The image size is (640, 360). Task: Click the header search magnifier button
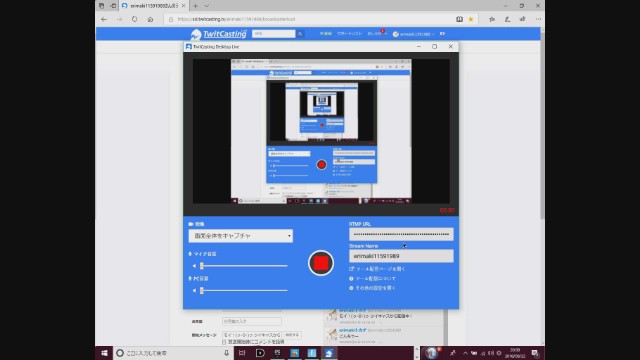tap(300, 34)
